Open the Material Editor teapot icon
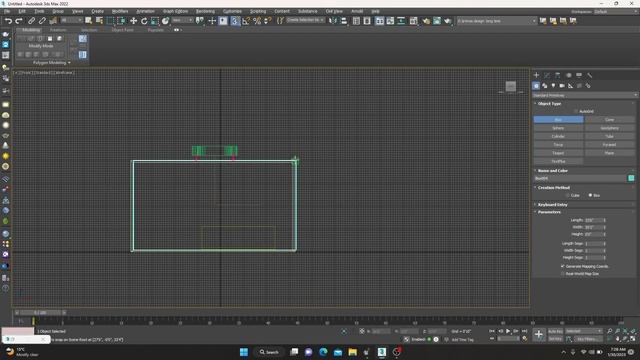The image size is (640, 360). coord(413,21)
